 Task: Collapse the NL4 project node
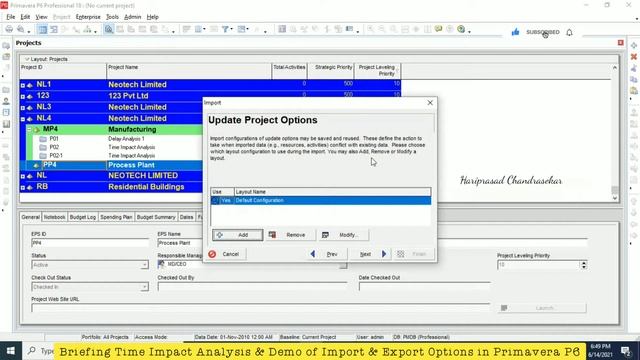(23, 119)
